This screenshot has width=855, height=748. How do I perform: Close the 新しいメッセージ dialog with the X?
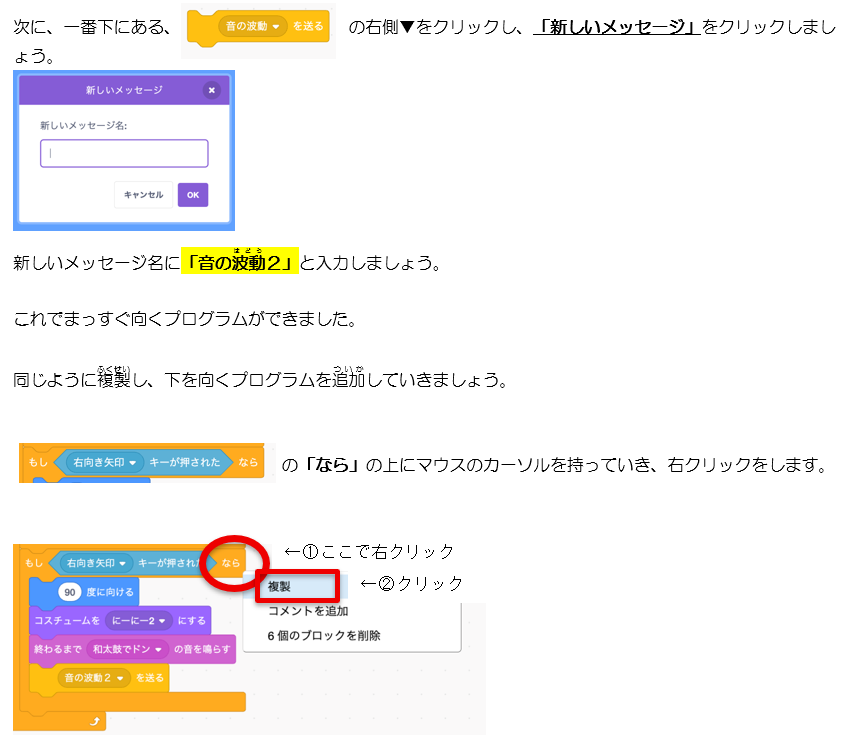211,90
